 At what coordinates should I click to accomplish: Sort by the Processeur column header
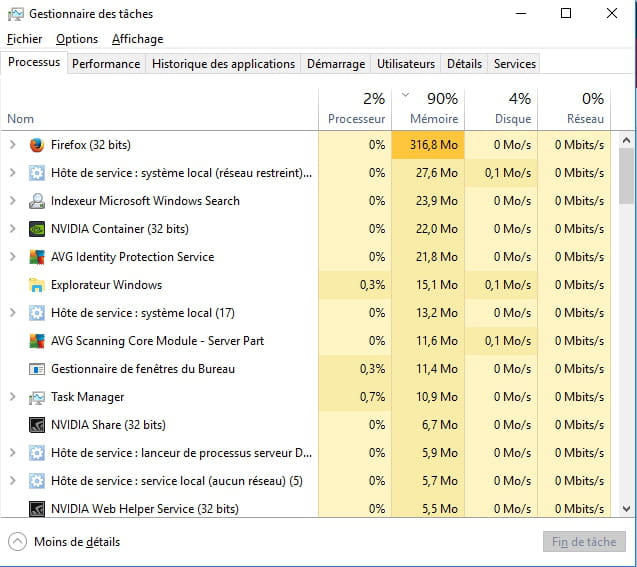(x=355, y=110)
